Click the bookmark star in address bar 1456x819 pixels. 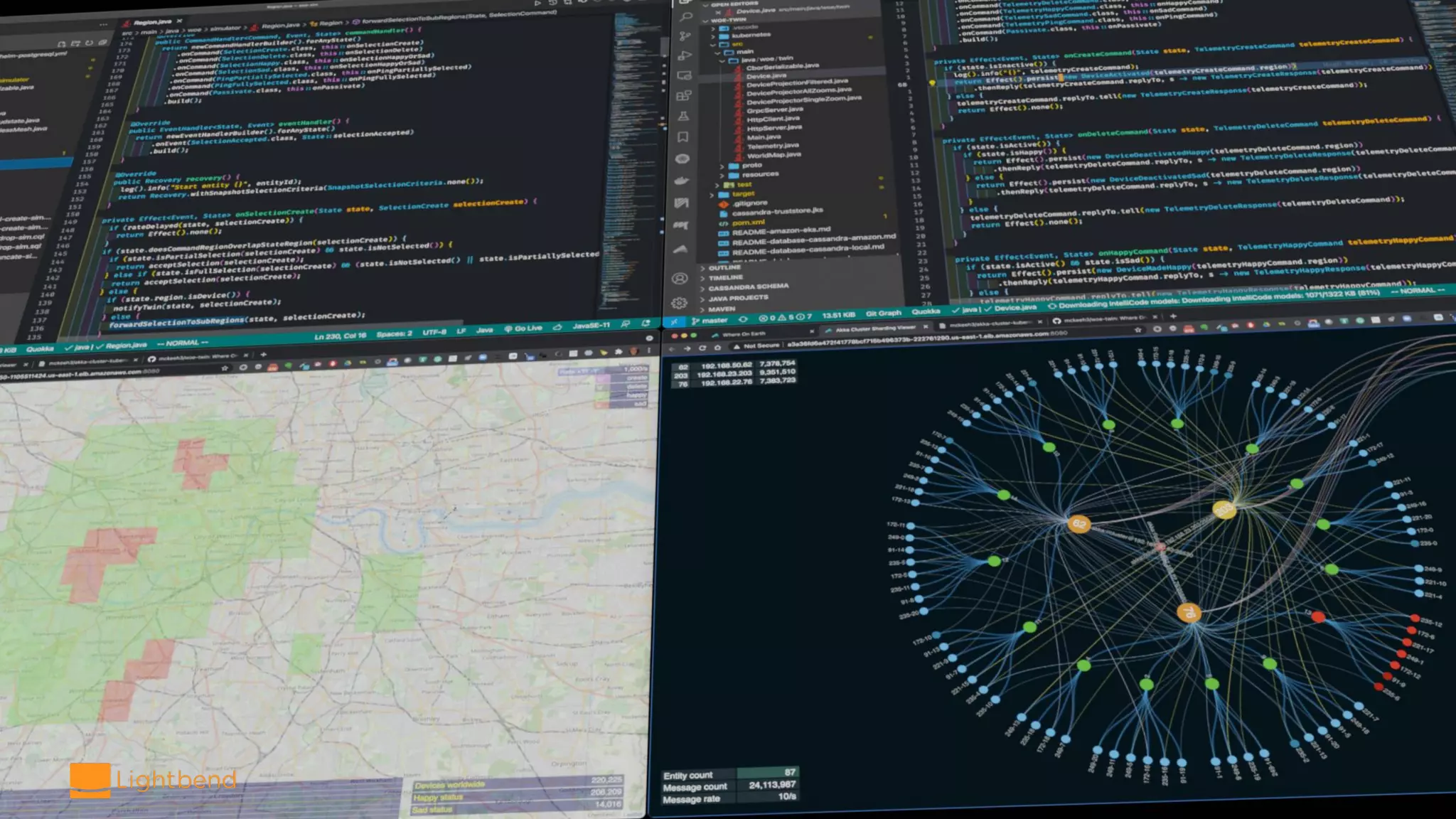point(1137,330)
